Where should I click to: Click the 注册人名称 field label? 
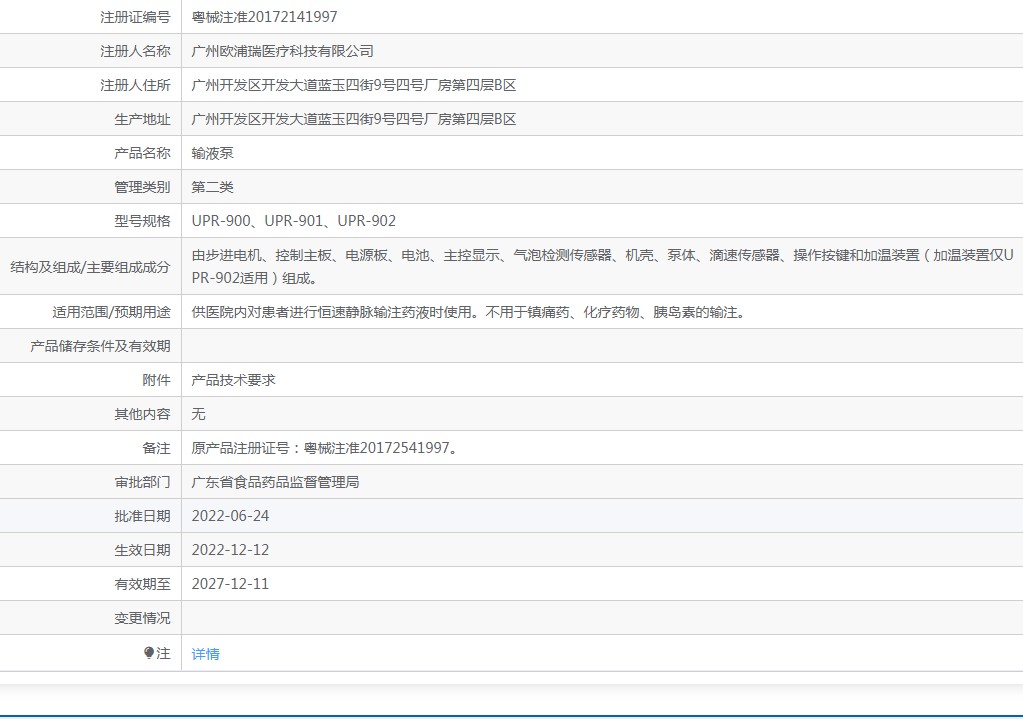(135, 51)
